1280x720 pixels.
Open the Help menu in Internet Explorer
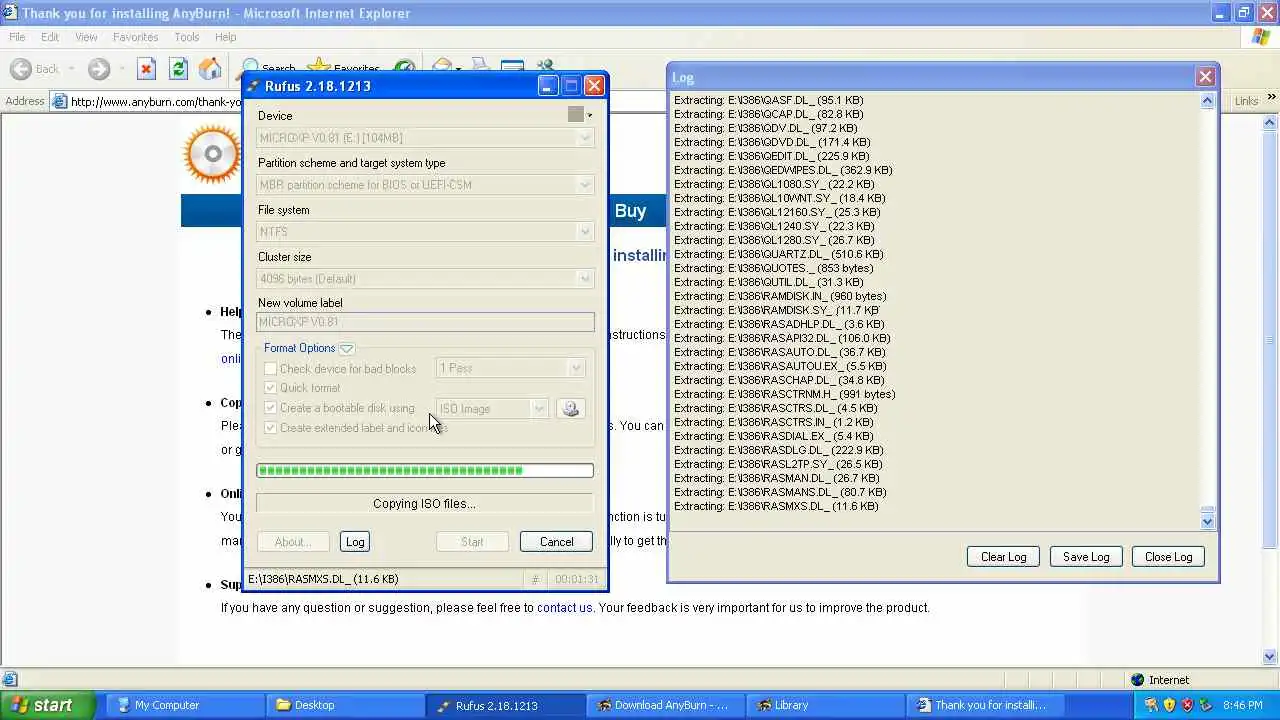click(225, 37)
